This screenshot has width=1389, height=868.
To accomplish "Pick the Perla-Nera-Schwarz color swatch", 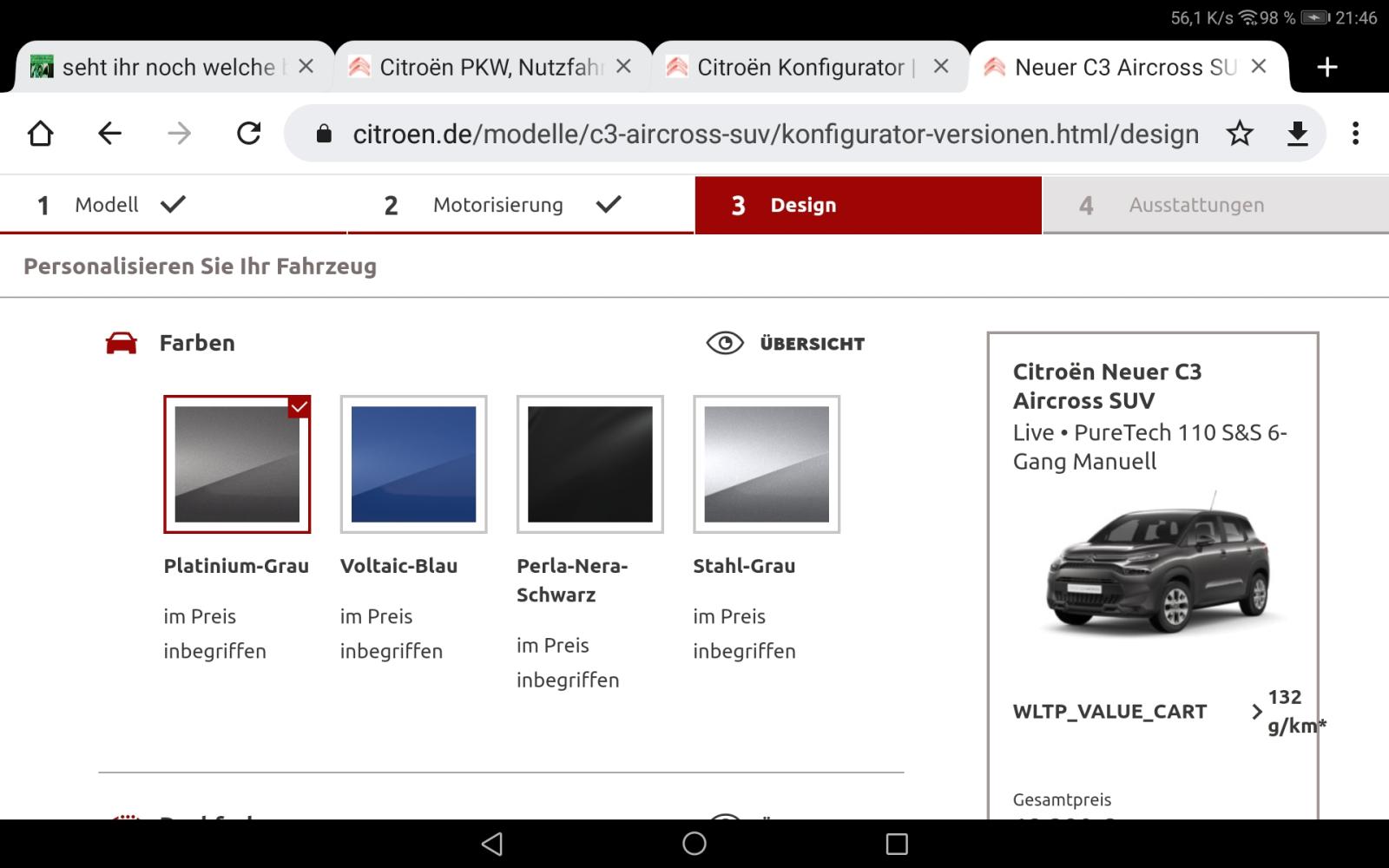I will tap(590, 464).
